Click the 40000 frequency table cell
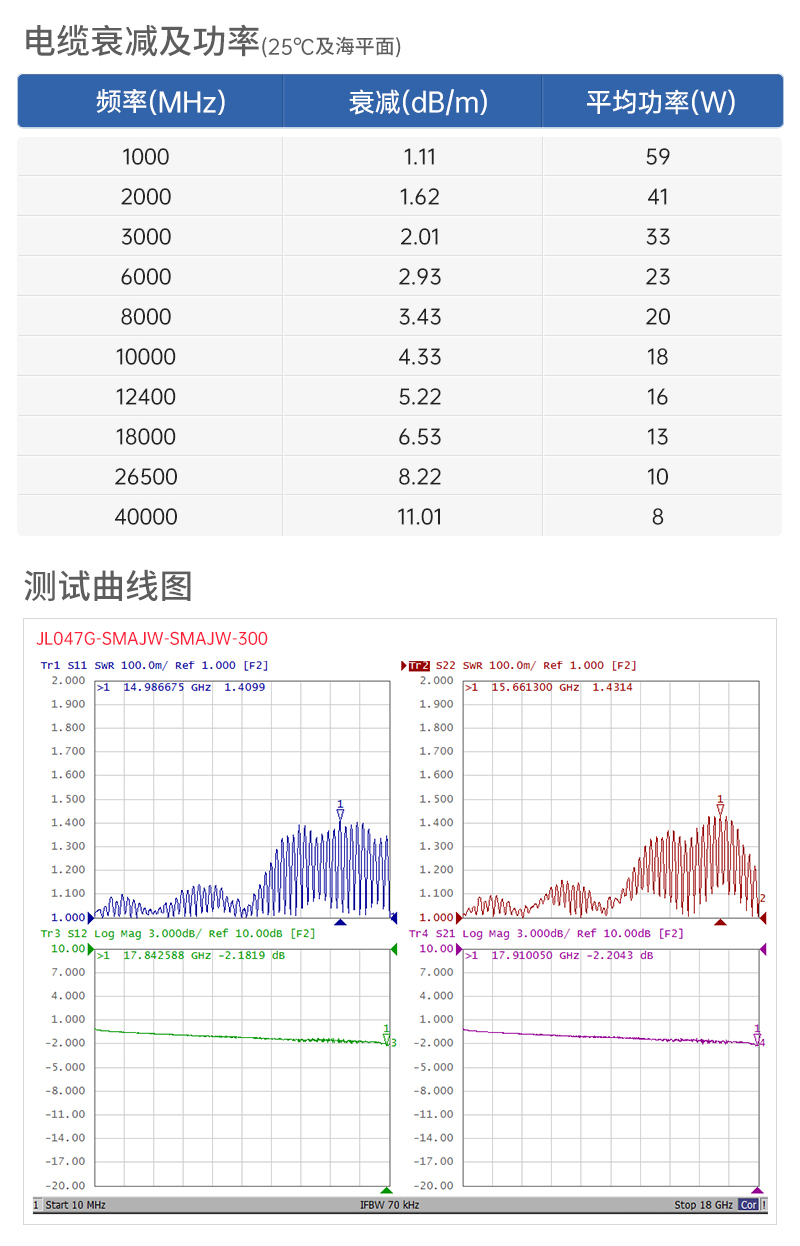Viewport: 800px width, 1246px height. [146, 517]
